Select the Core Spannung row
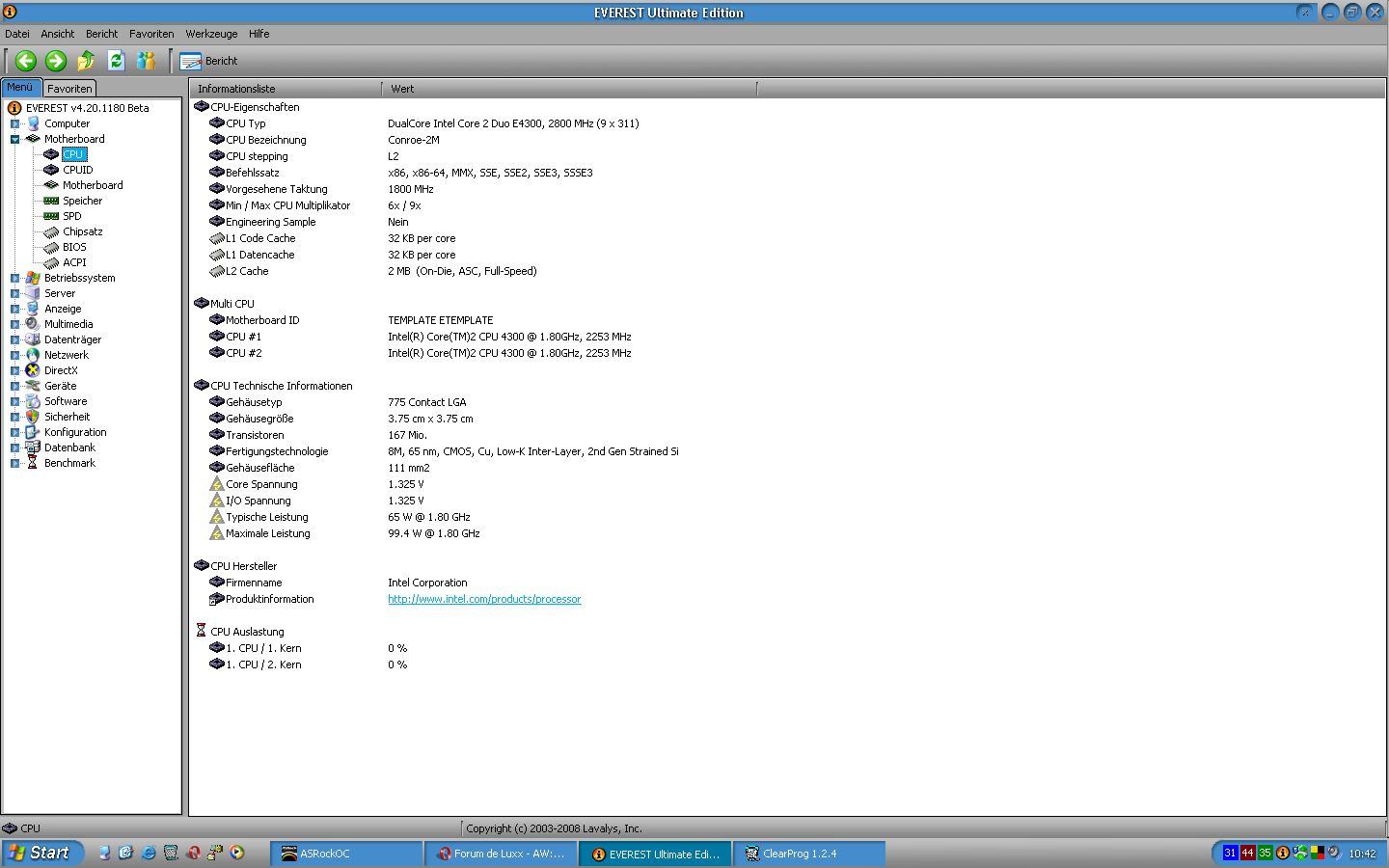This screenshot has width=1389, height=868. [316, 484]
